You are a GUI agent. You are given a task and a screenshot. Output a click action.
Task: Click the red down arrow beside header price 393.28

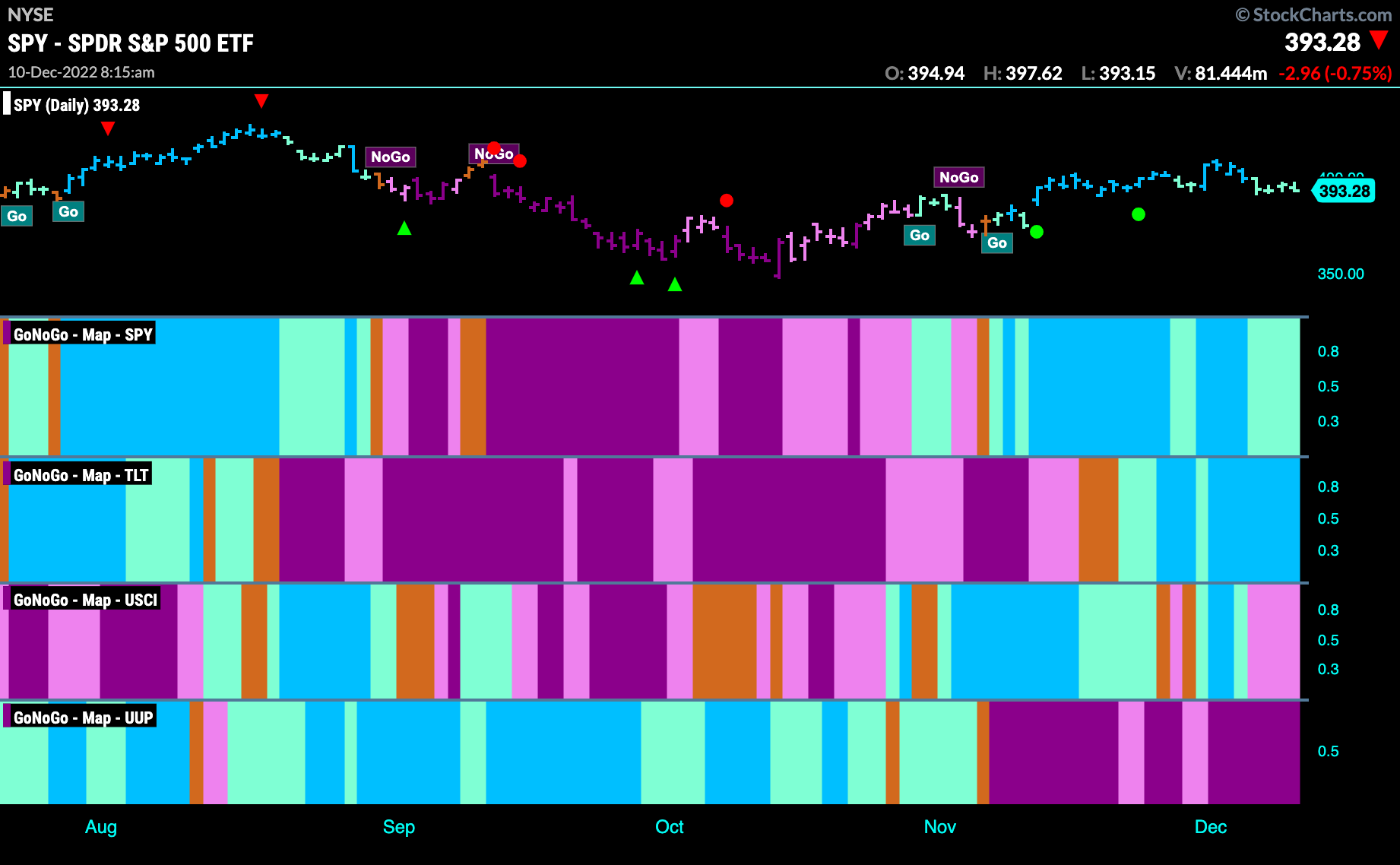[x=1379, y=40]
